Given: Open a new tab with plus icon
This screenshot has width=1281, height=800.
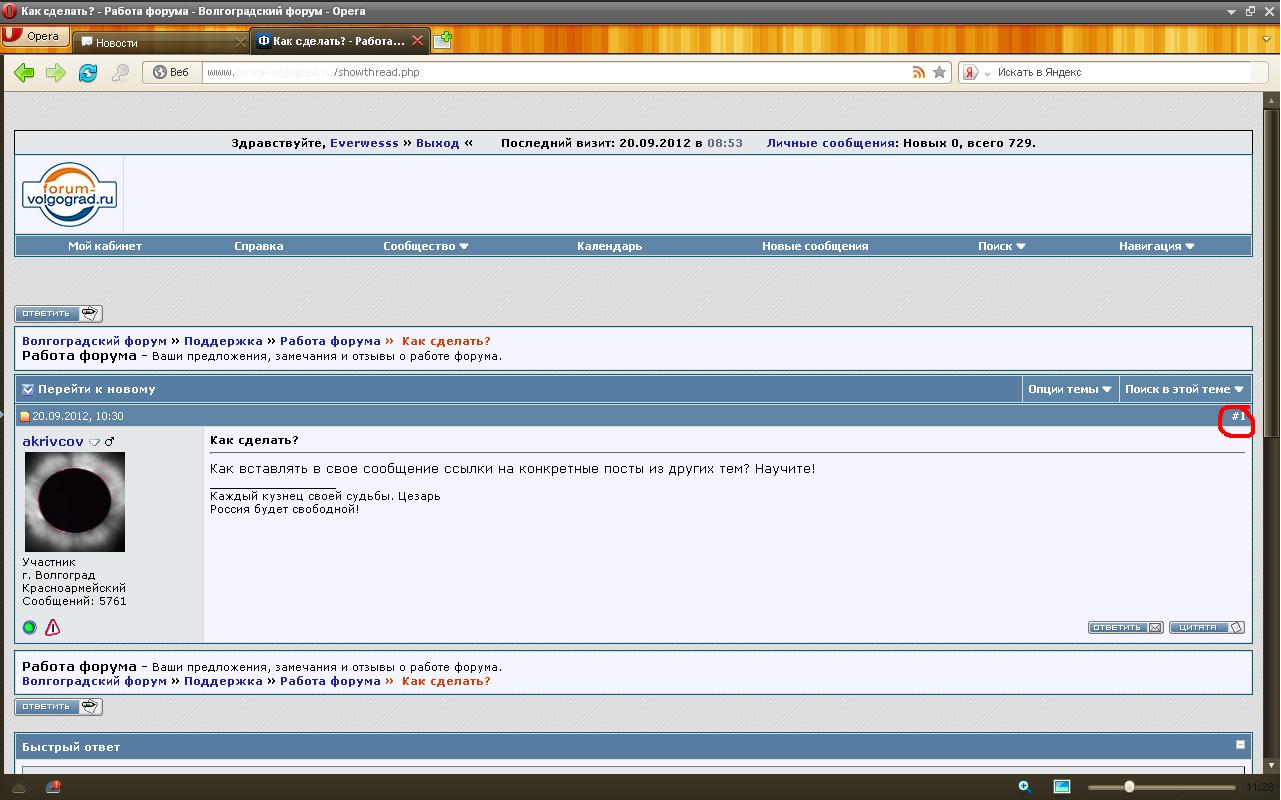Looking at the screenshot, I should point(442,40).
